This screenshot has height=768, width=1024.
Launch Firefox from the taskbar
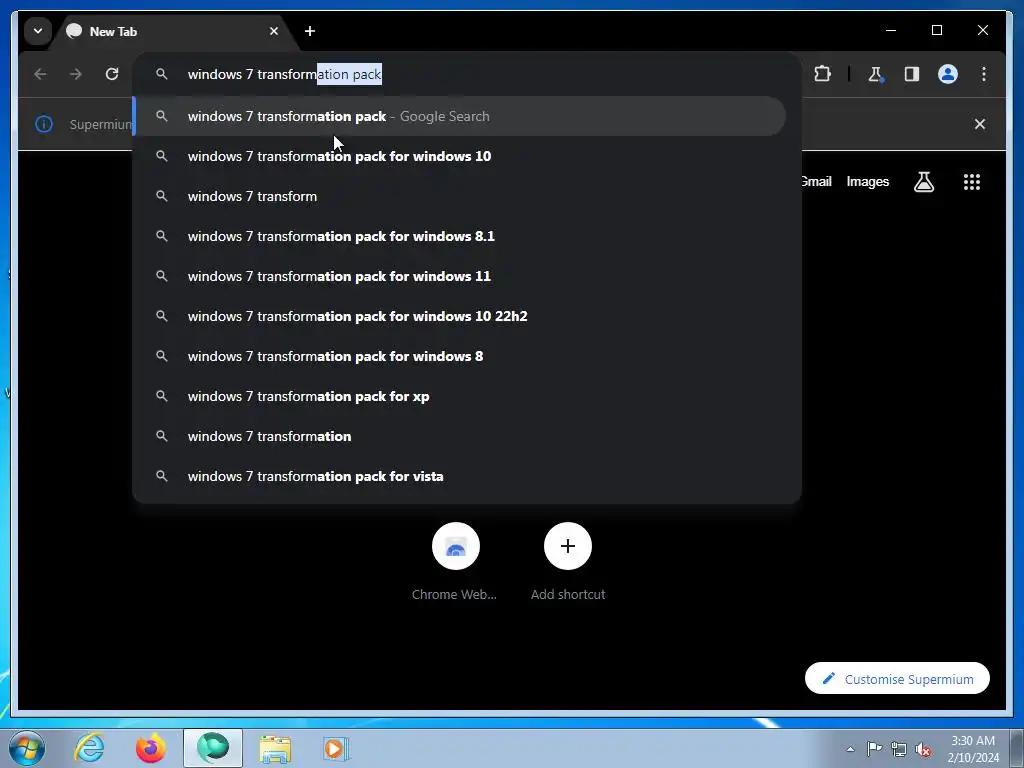pos(150,748)
